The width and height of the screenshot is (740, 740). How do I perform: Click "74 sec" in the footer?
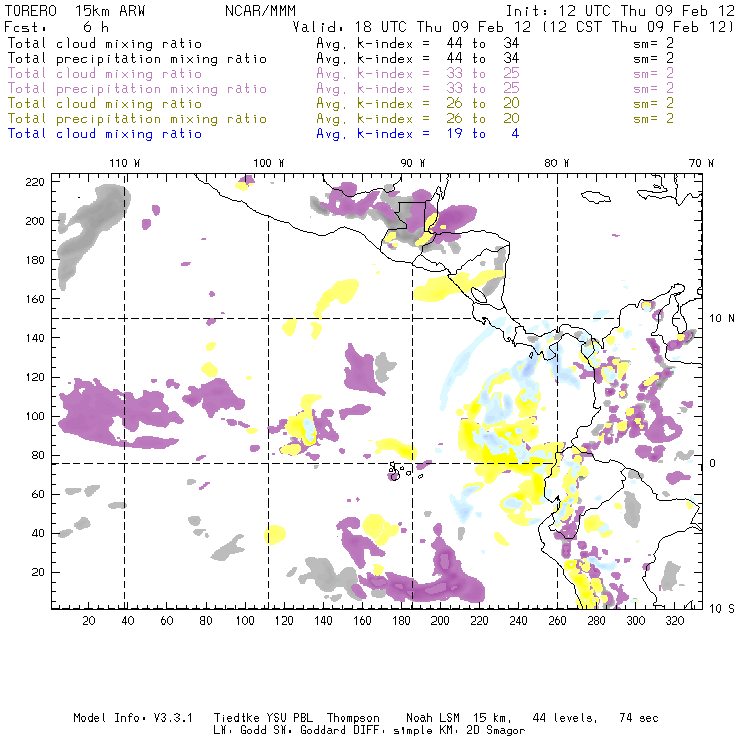point(639,718)
